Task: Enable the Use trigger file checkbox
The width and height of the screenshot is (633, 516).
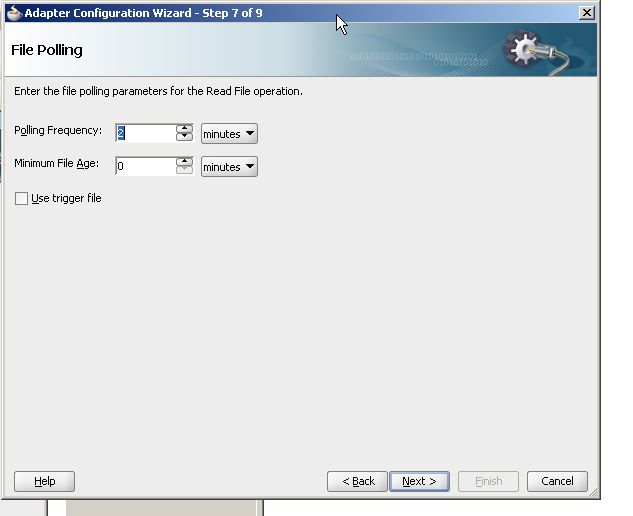Action: [x=21, y=198]
